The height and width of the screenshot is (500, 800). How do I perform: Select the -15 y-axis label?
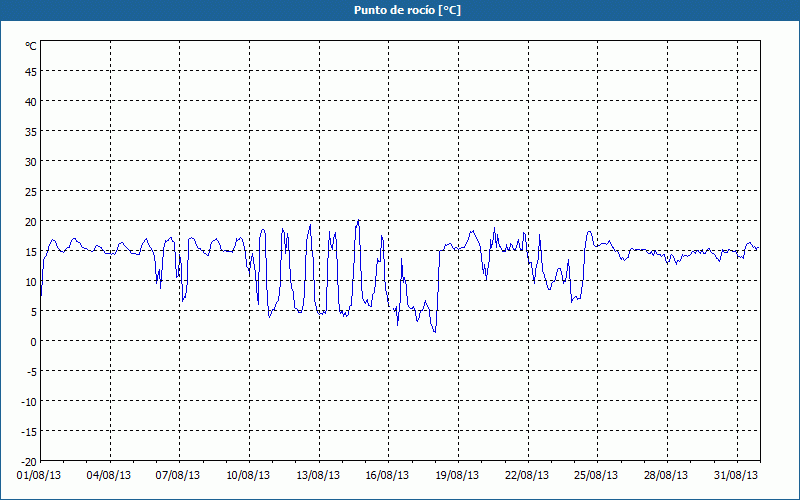[29, 432]
